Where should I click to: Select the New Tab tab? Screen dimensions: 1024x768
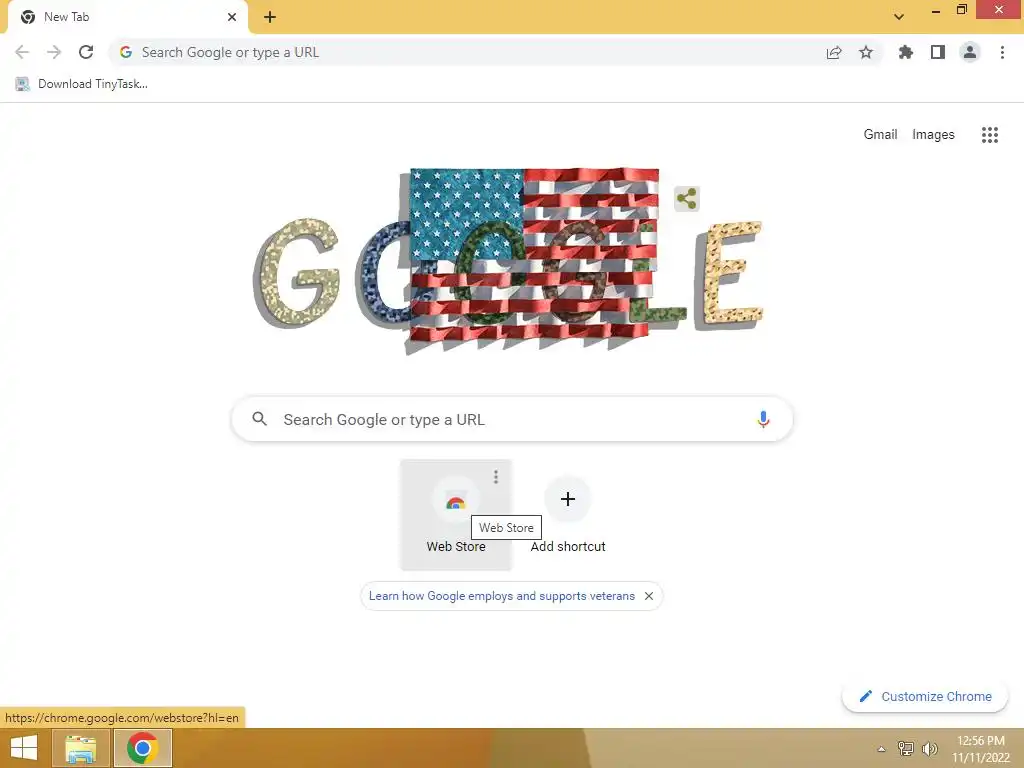[128, 17]
